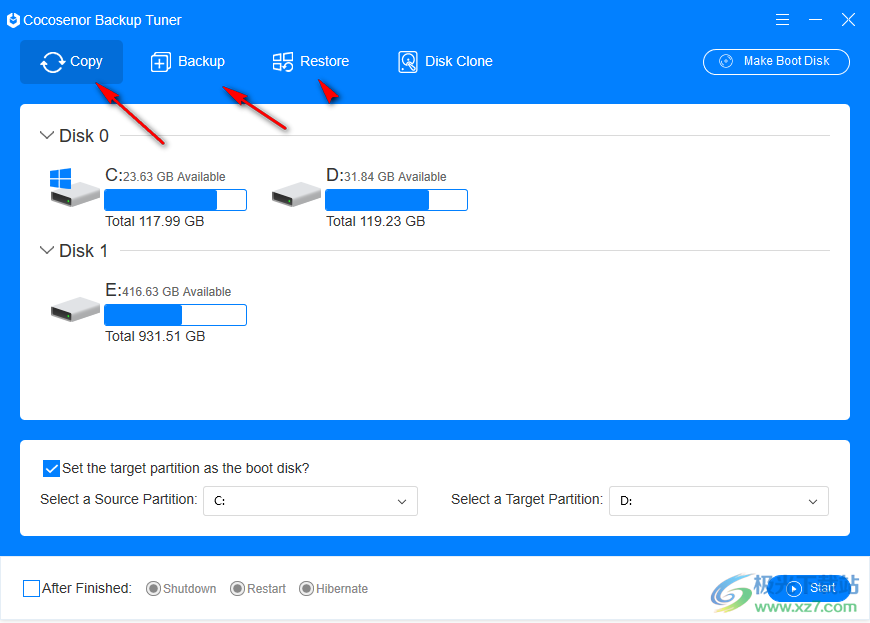Viewport: 870px width, 623px height.
Task: Select the E: drive icon in Disk 1
Action: [x=75, y=309]
